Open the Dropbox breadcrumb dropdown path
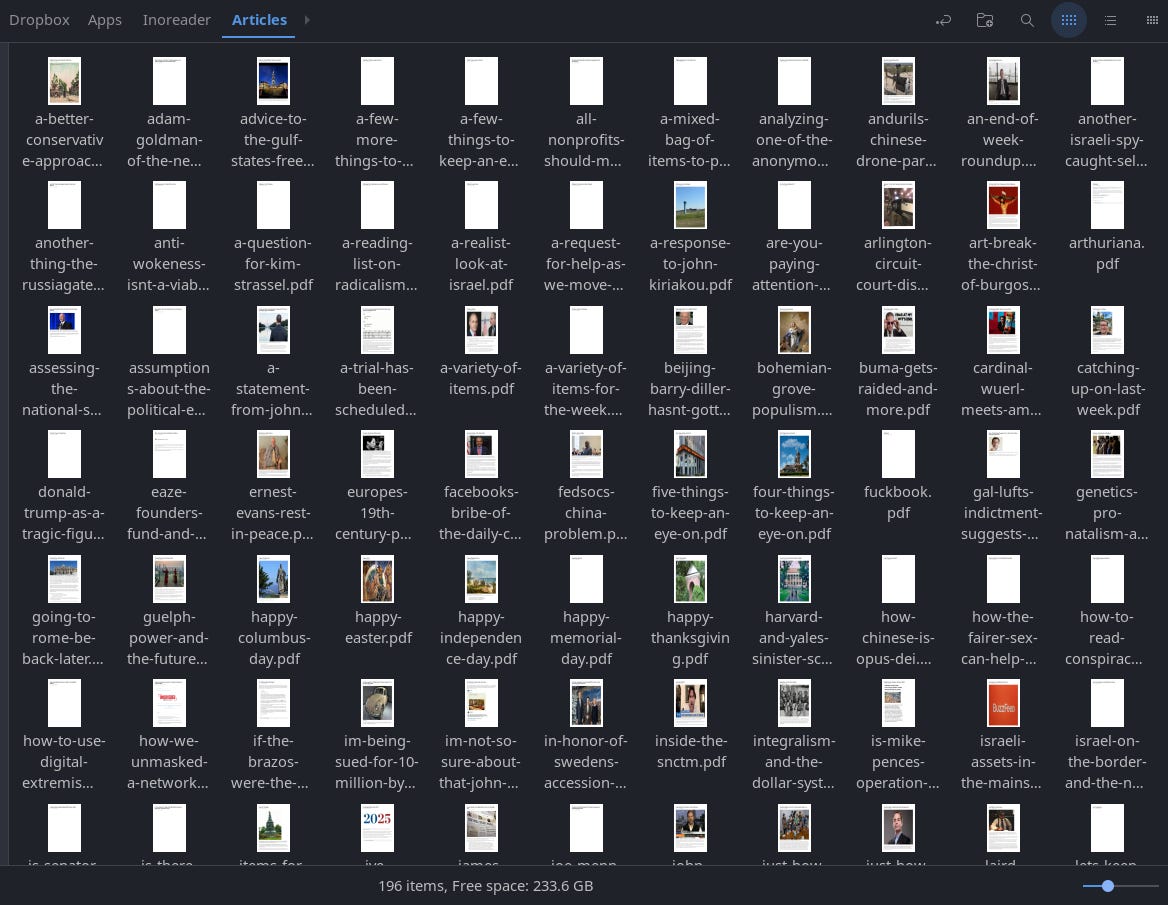 click(39, 19)
